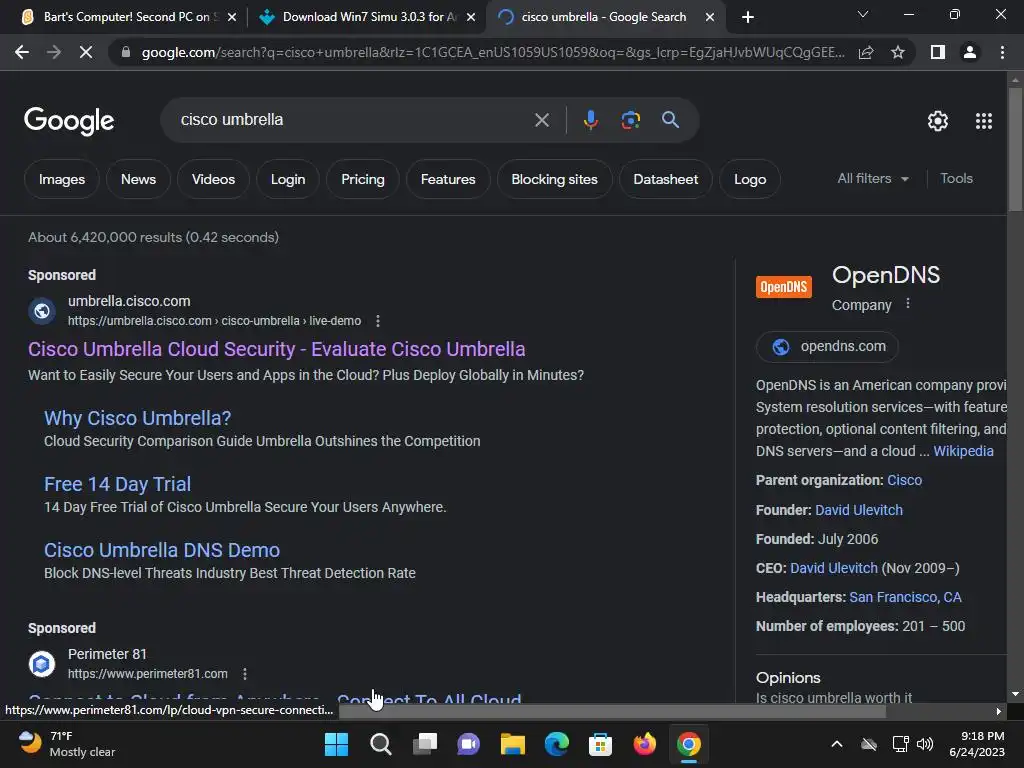
Task: Filter results by Images
Action: [x=61, y=179]
